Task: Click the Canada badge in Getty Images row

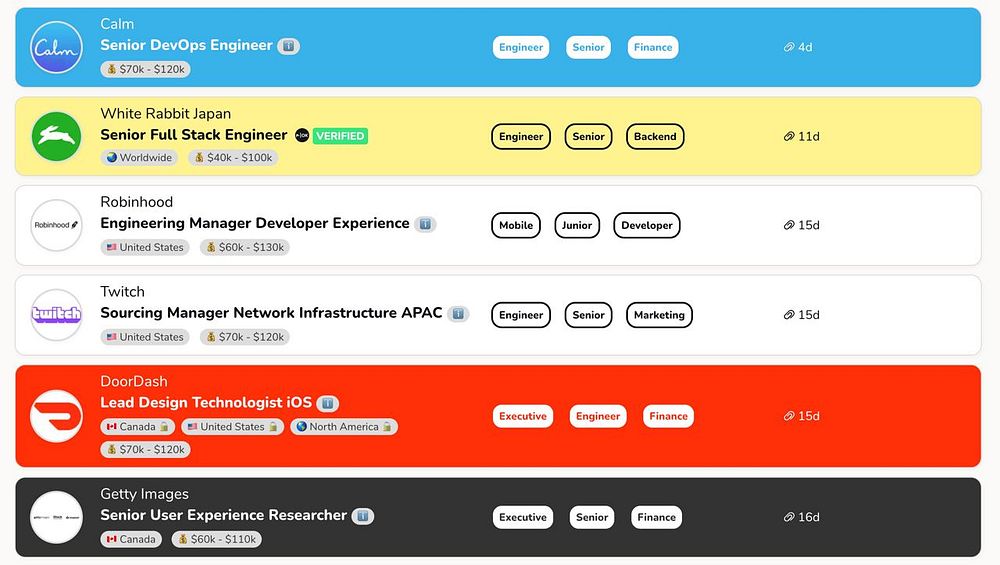Action: [x=131, y=539]
